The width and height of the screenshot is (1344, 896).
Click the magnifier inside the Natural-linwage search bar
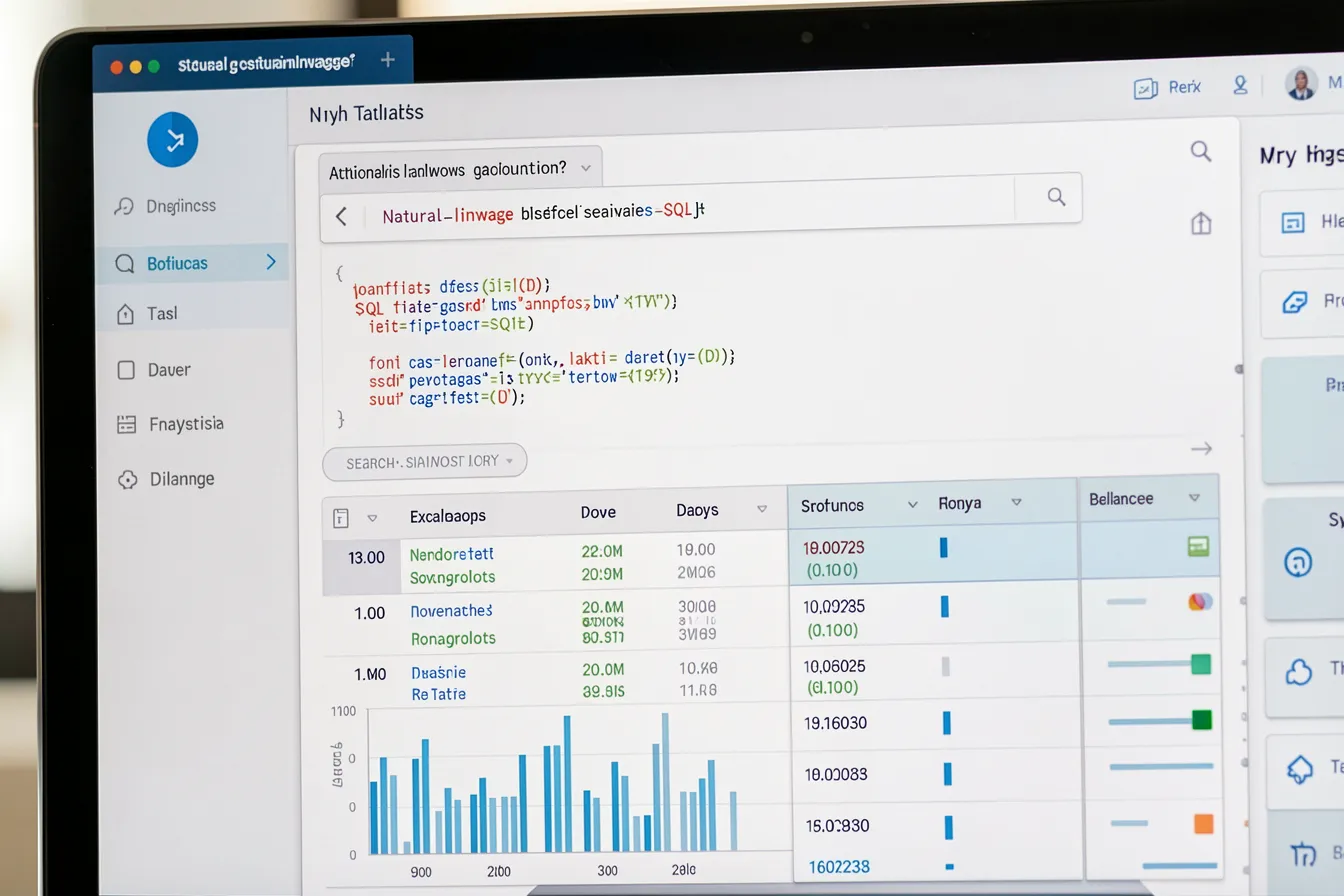pos(1056,197)
